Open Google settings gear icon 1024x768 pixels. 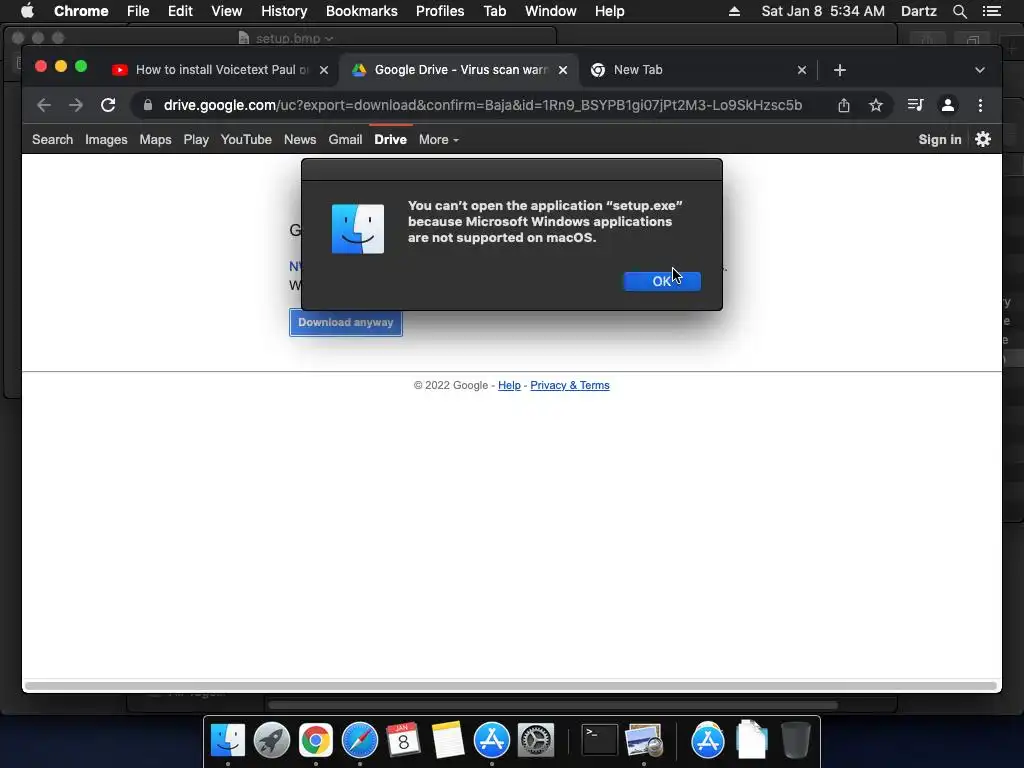tap(983, 139)
